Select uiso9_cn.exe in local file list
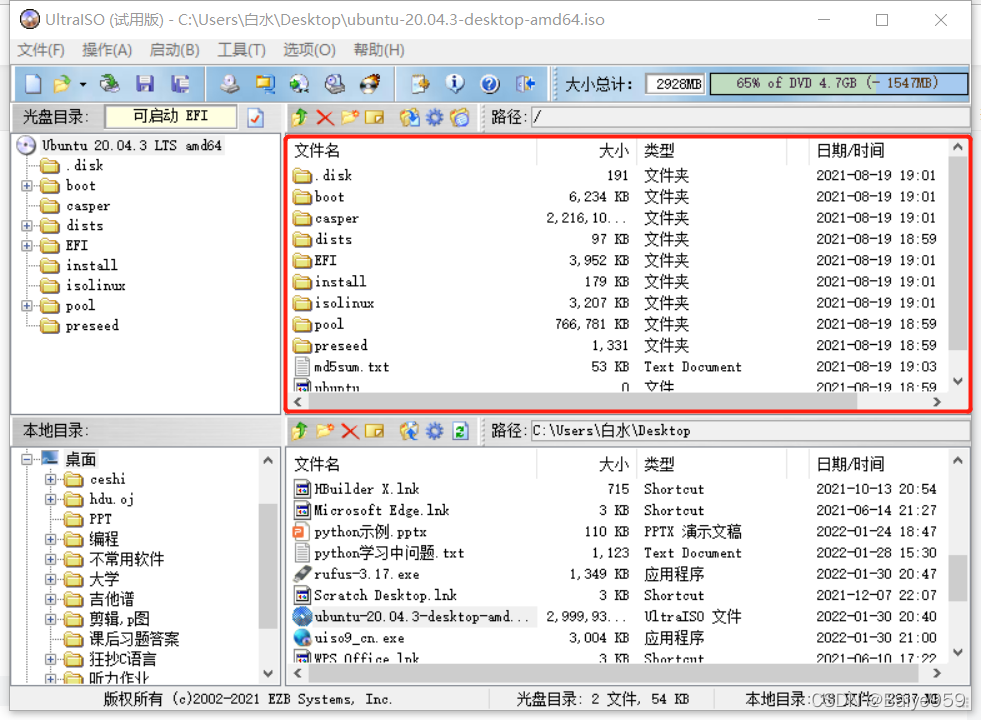 click(359, 638)
